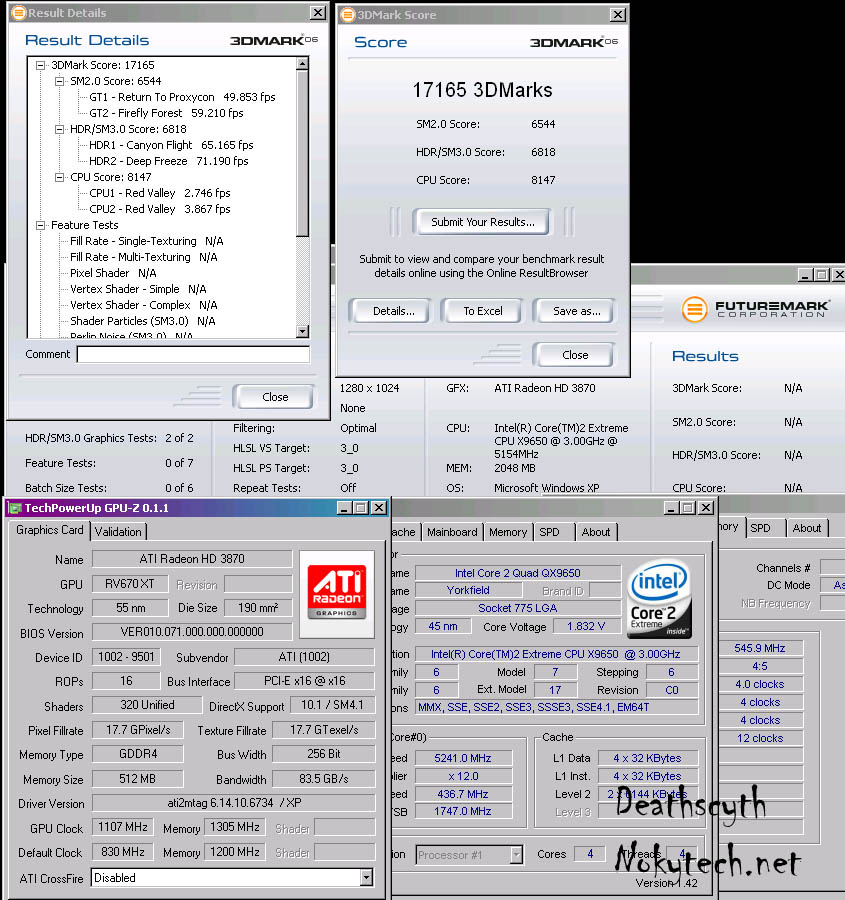
Task: Open the Memory tab in CPU-Z
Action: (507, 532)
